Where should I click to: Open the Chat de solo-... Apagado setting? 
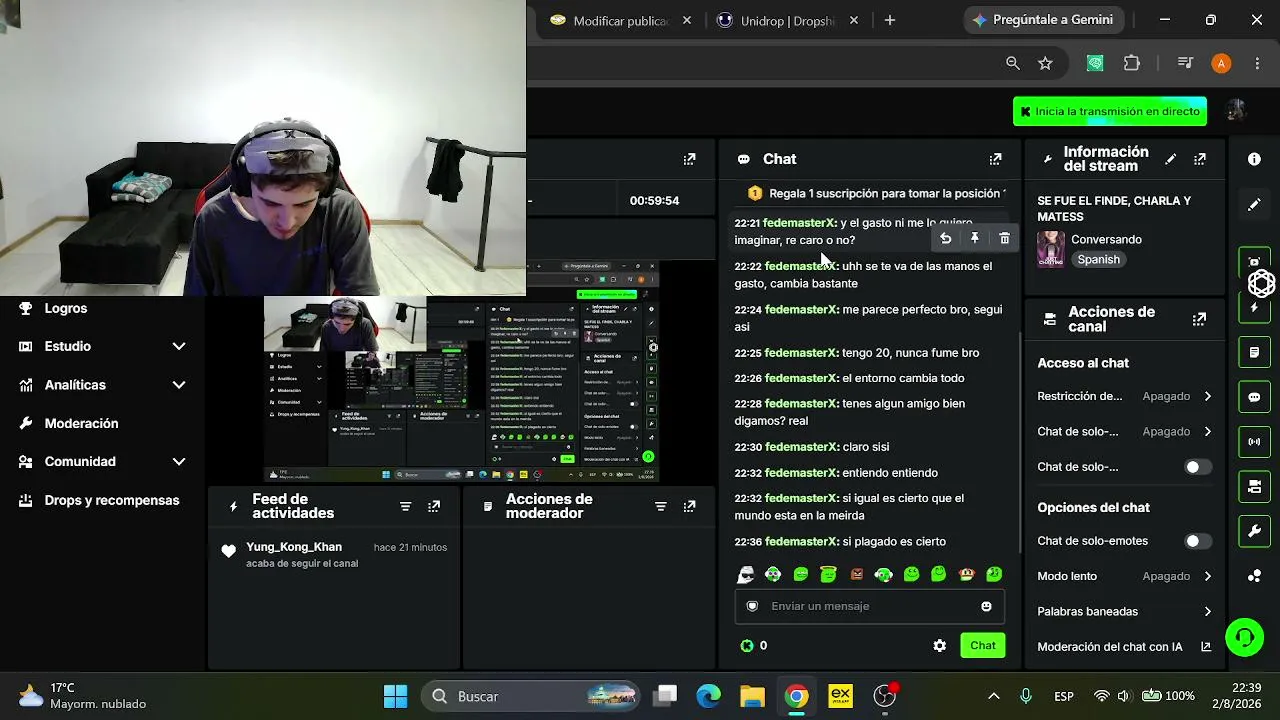(x=1124, y=432)
